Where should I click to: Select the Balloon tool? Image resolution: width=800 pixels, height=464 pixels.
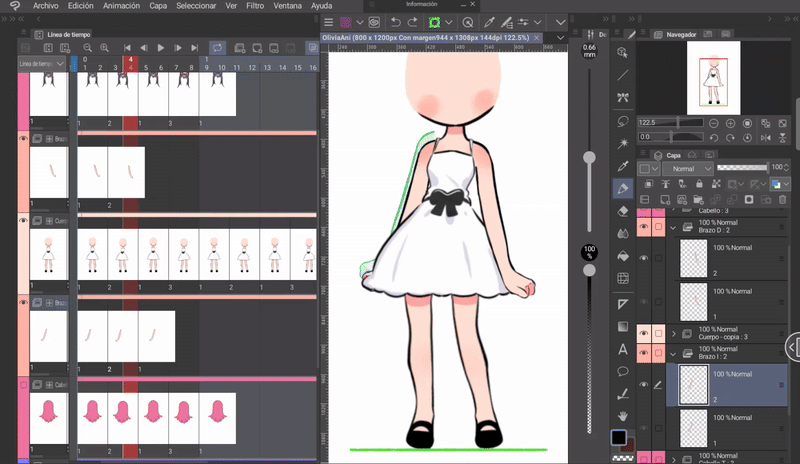tap(623, 371)
